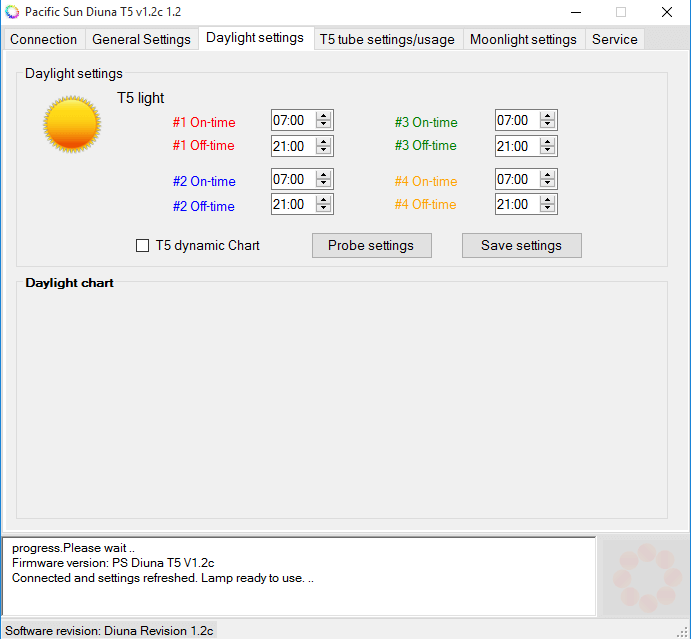Click the window resize grip

683,632
